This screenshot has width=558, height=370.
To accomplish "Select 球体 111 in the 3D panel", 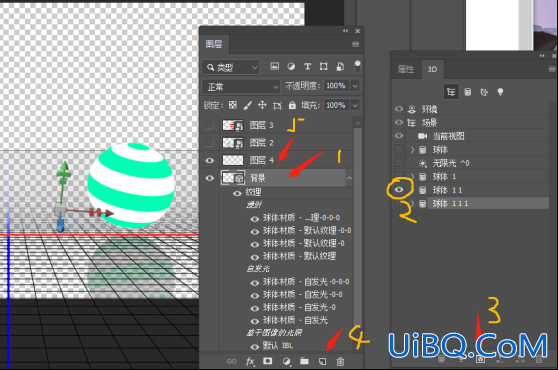I will [x=450, y=204].
